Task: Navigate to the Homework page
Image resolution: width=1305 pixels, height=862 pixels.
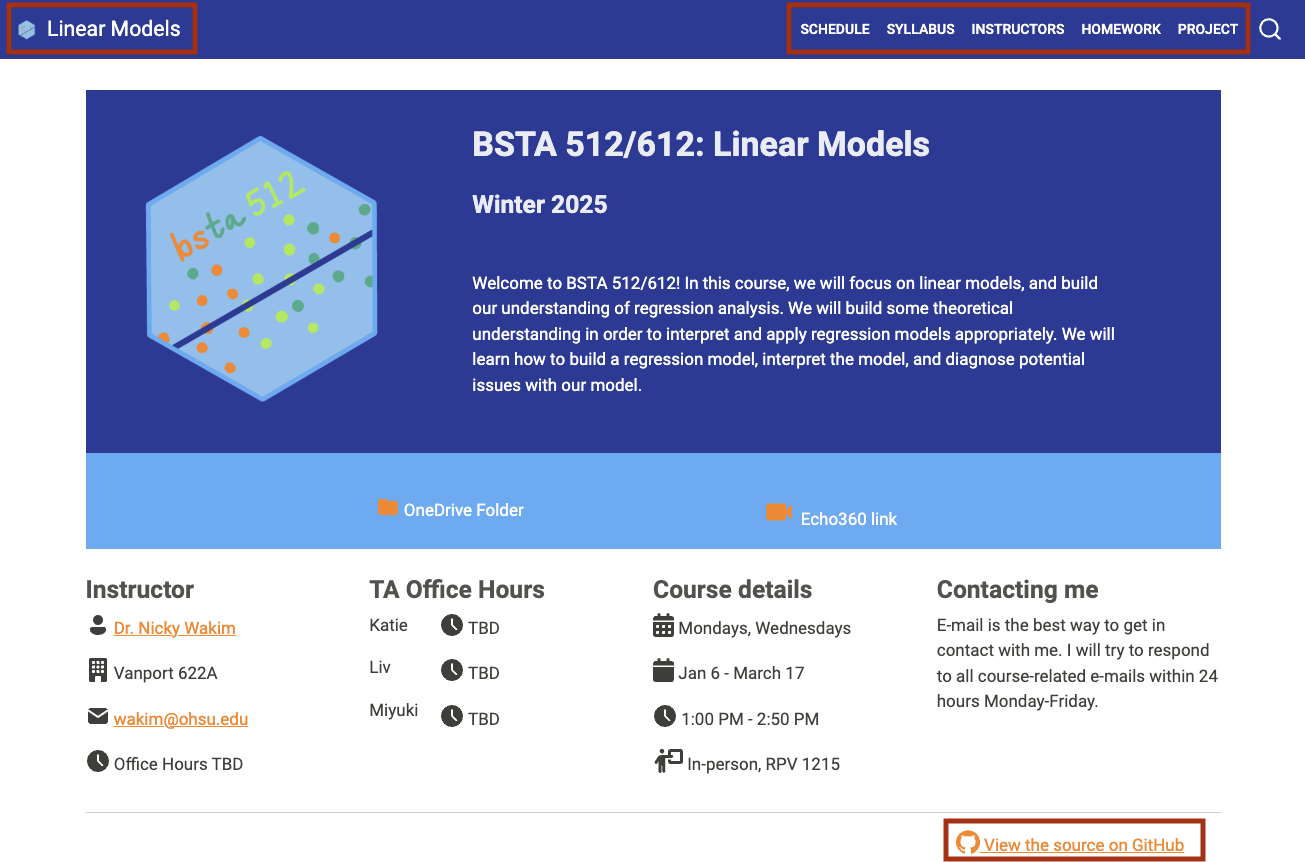Action: 1121,29
